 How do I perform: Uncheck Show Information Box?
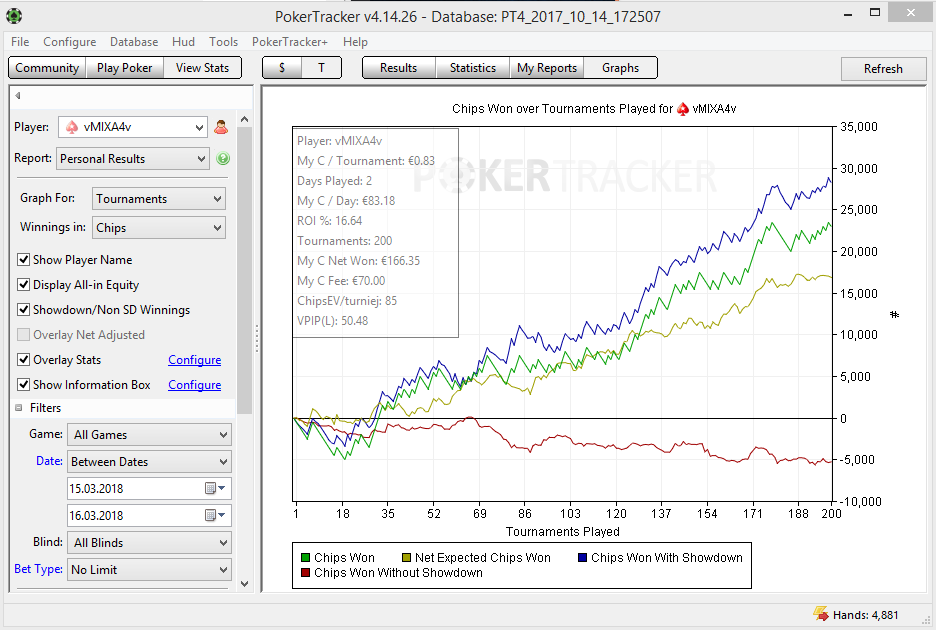tap(23, 385)
